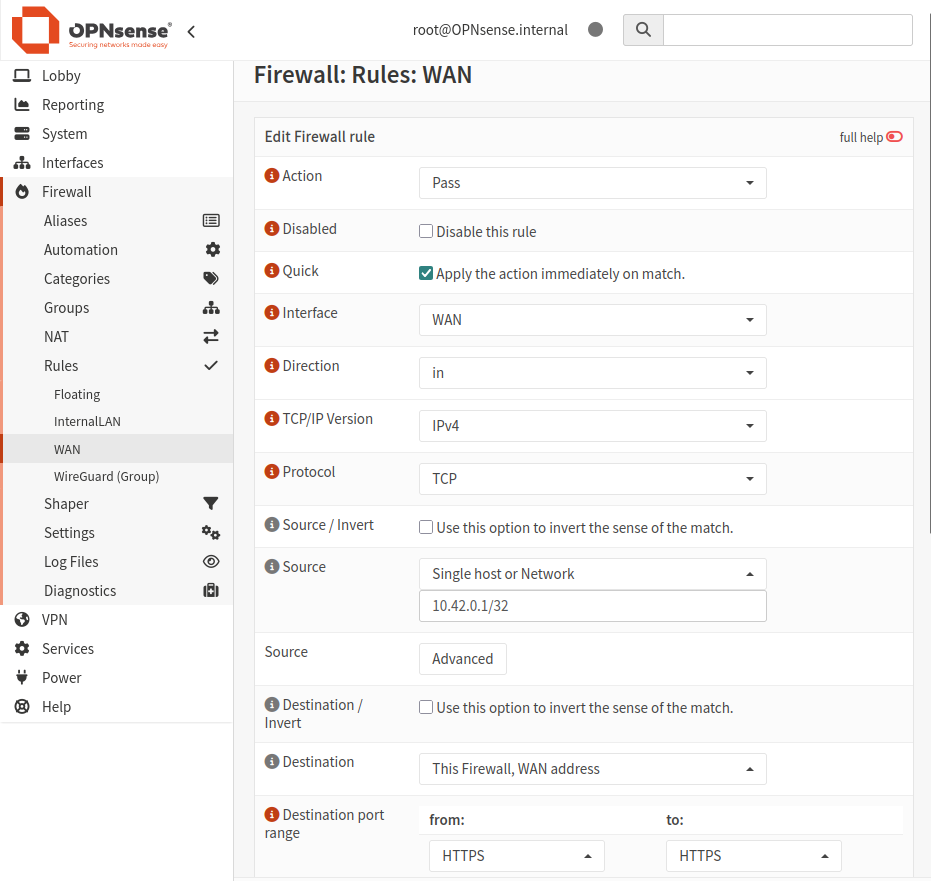Click the Log Files eye icon
The image size is (931, 881).
[x=211, y=562]
